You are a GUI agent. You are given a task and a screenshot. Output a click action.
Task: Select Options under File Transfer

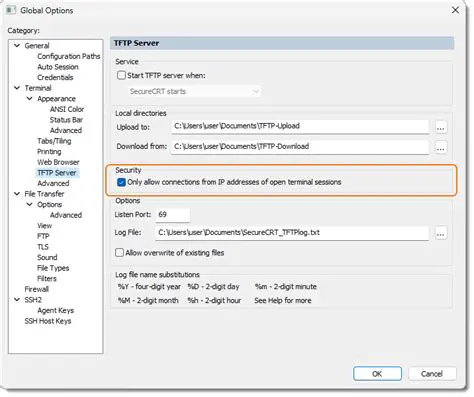point(49,205)
